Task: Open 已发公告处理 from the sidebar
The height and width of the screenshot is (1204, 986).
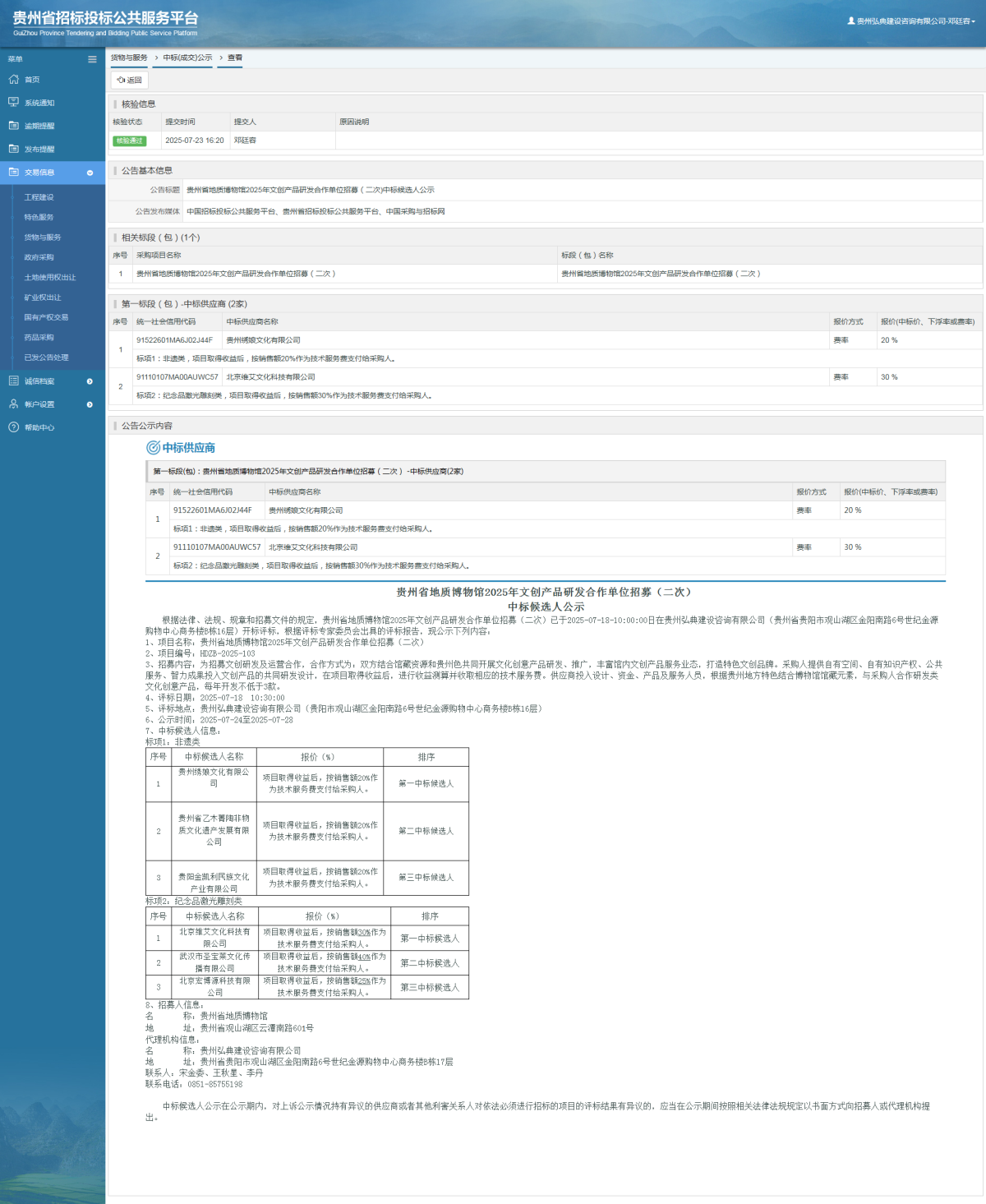Action: [46, 358]
